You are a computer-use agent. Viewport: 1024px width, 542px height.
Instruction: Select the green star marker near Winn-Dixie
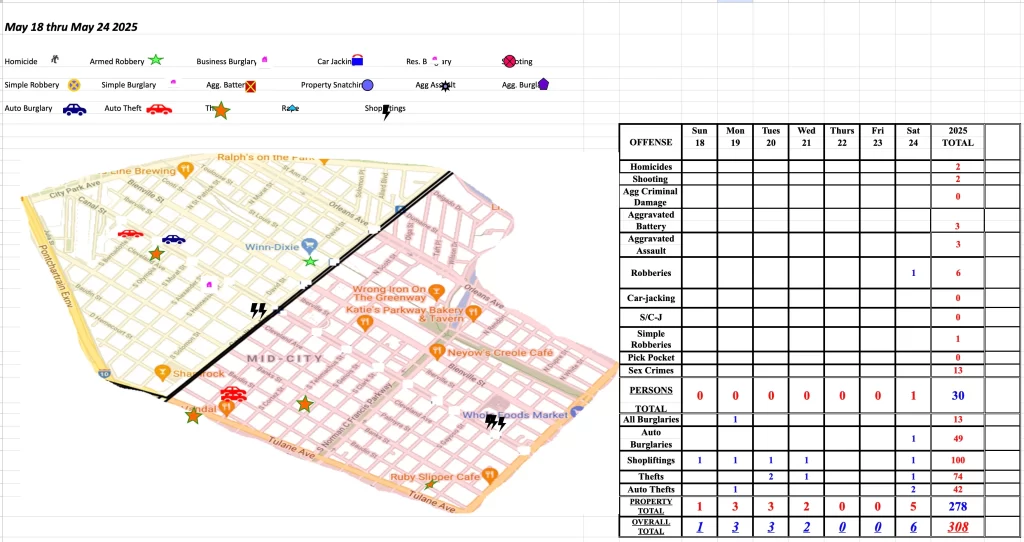pyautogui.click(x=311, y=262)
